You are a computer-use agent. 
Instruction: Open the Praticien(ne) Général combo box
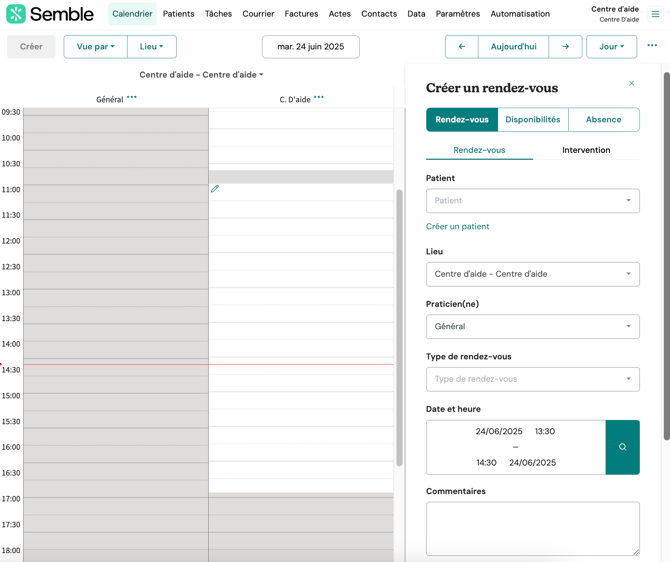[532, 327]
